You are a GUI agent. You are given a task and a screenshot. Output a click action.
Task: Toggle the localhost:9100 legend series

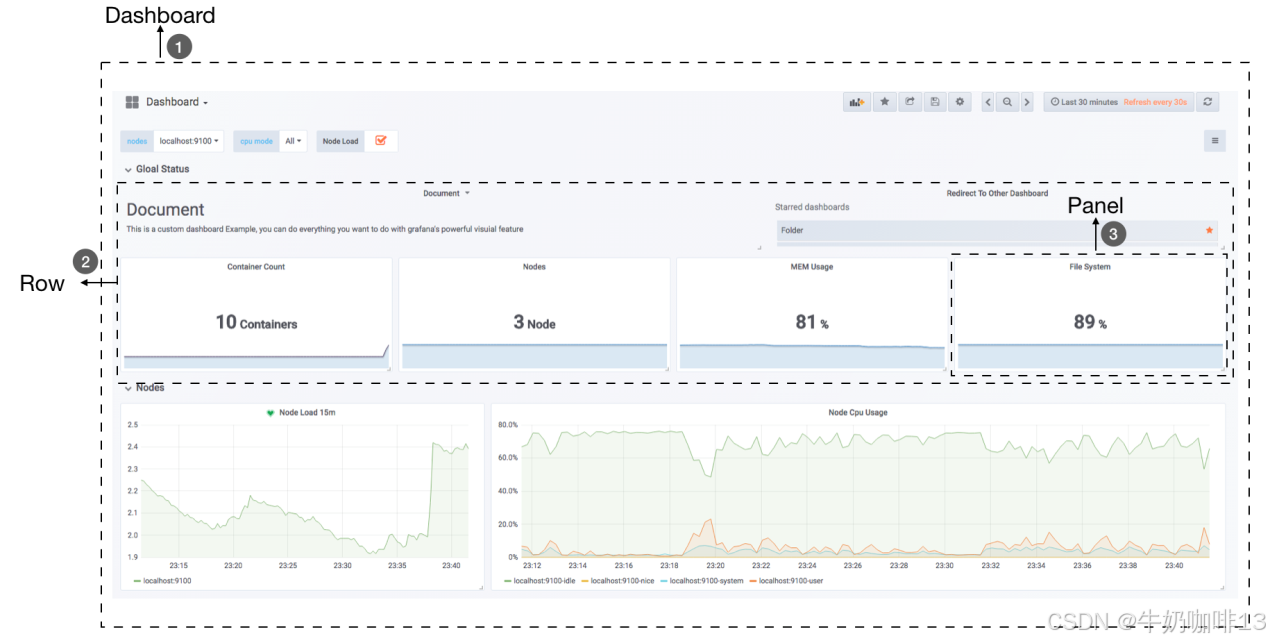click(x=165, y=580)
